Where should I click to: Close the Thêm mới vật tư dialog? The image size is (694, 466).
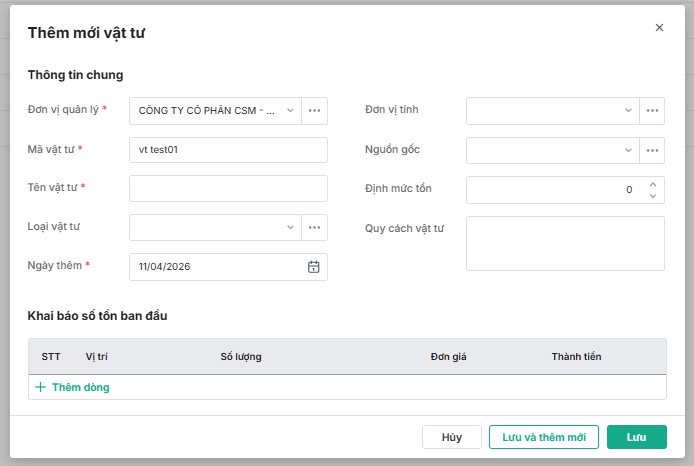pyautogui.click(x=659, y=28)
